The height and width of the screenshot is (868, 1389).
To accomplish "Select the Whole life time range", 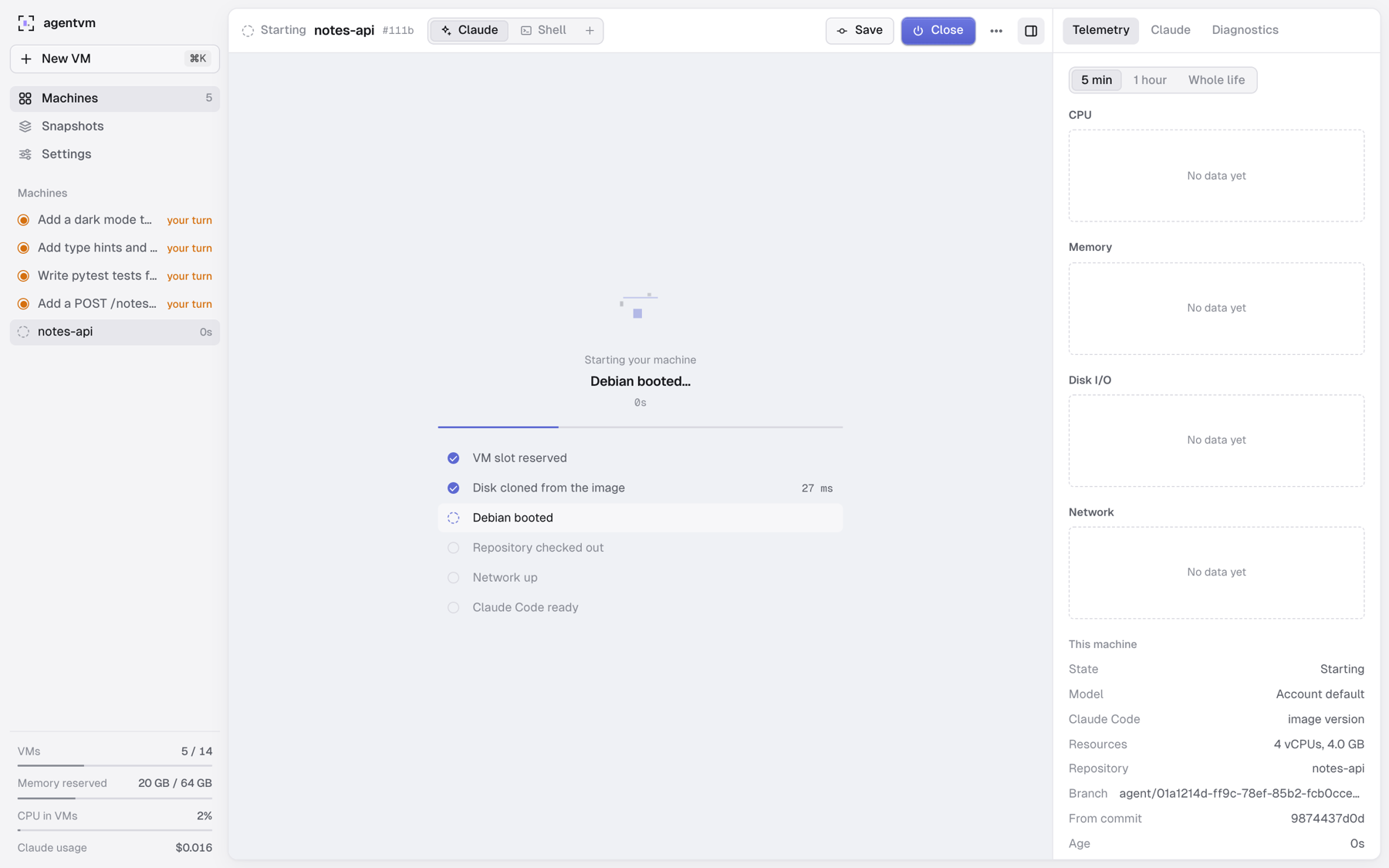I will click(x=1216, y=80).
